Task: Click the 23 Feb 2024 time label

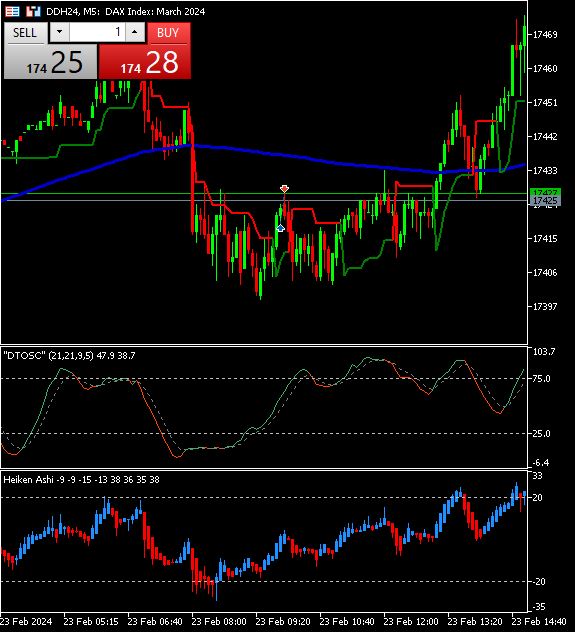Action: [26, 622]
